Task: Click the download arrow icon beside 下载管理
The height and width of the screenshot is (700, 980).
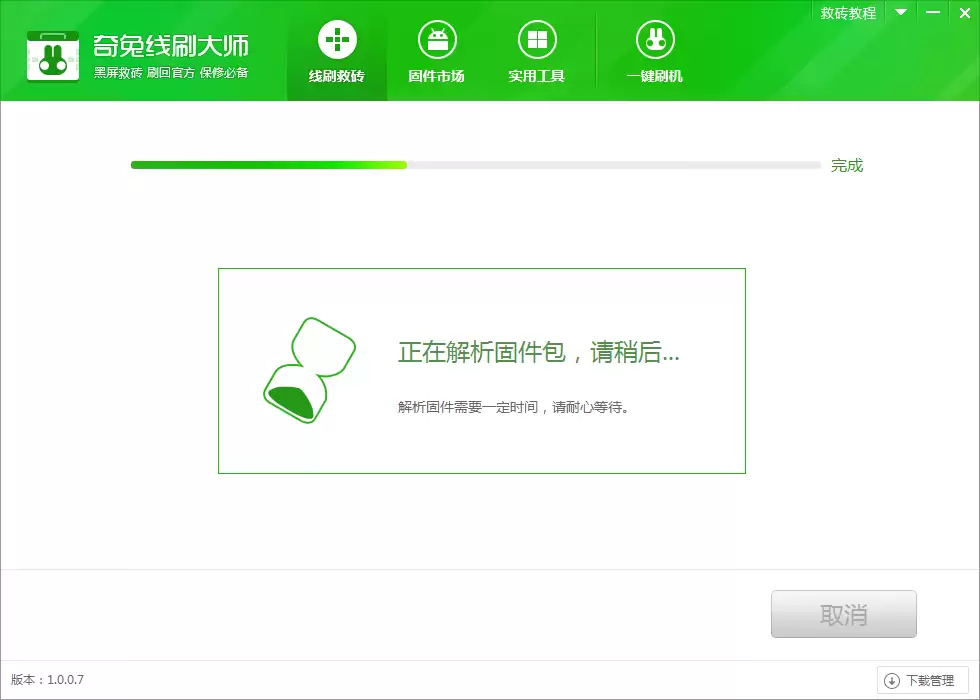Action: pos(893,679)
